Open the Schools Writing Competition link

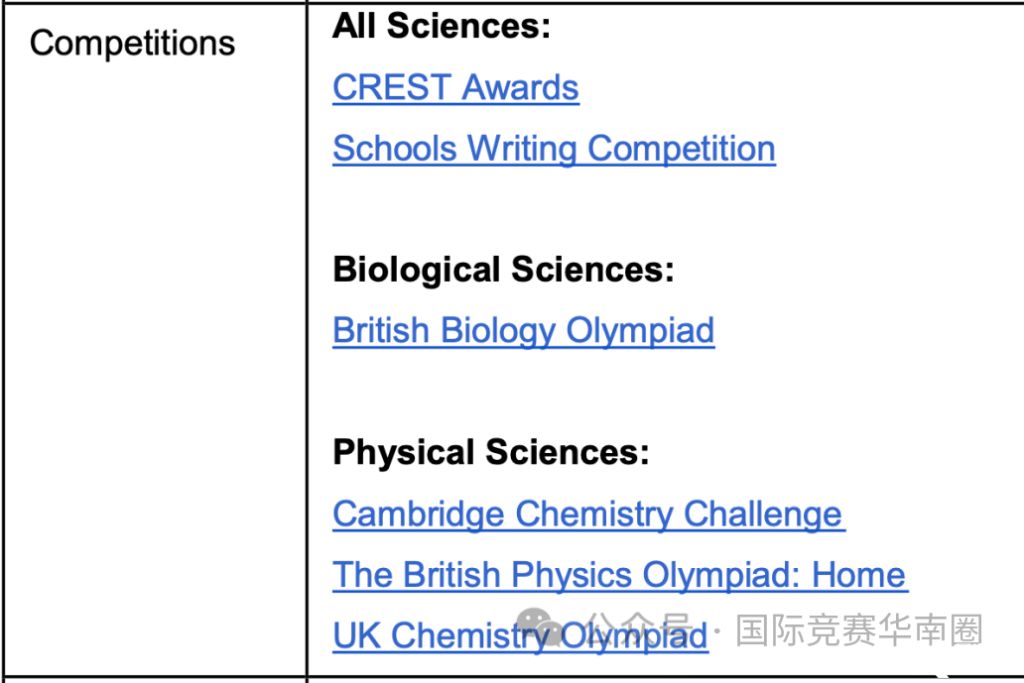point(554,148)
